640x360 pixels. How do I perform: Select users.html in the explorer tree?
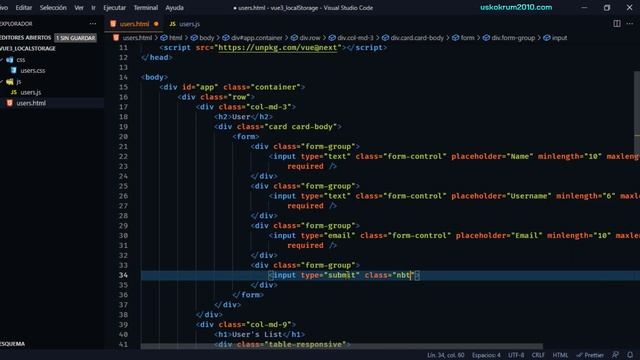coord(31,103)
